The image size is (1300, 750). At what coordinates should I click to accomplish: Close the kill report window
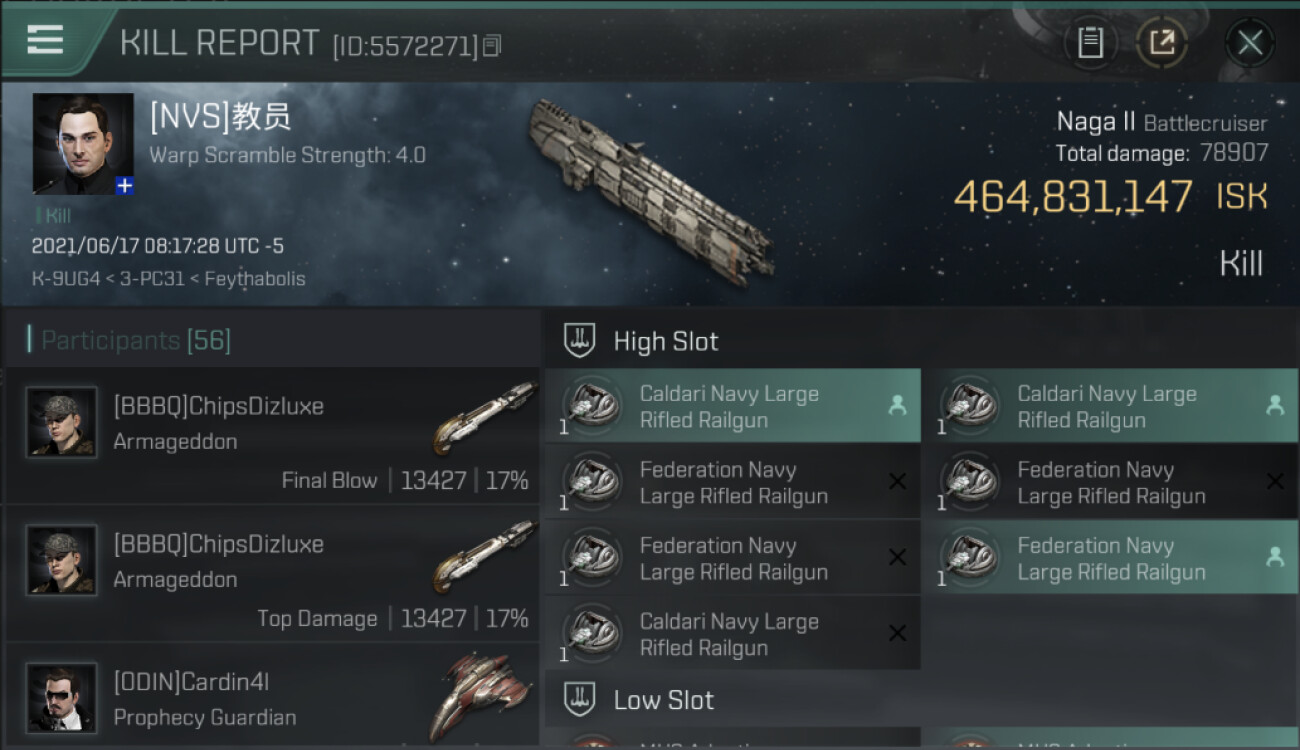(x=1250, y=42)
